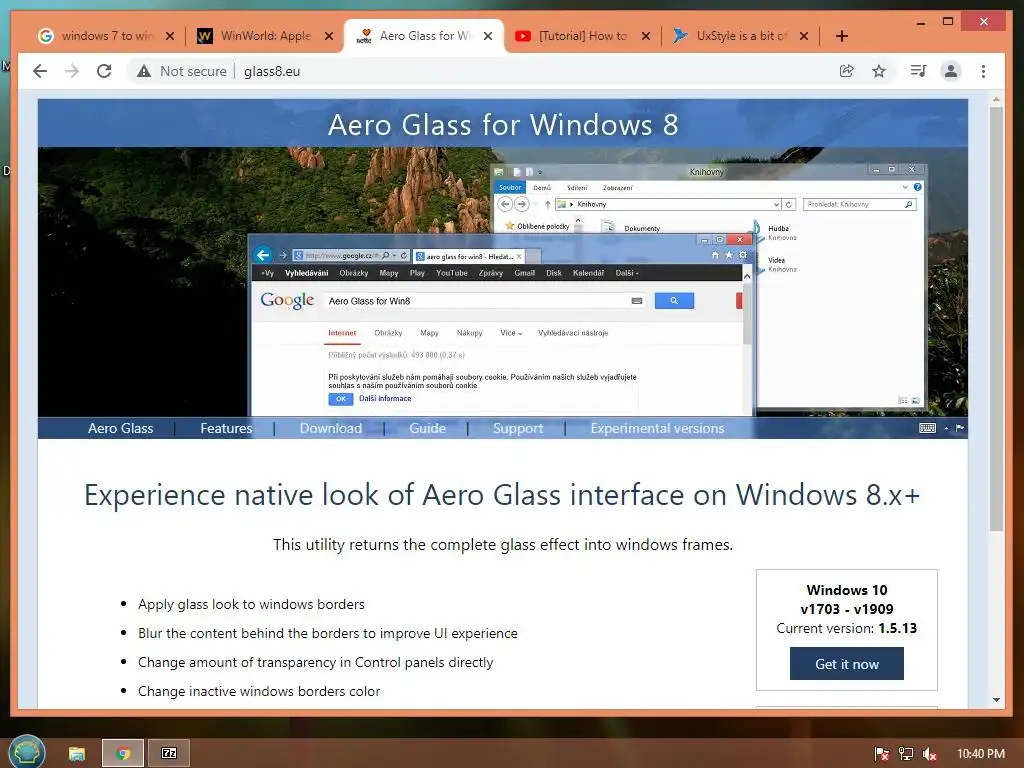Open the Action Center flag icon
Screen dimensions: 1024x768
click(881, 754)
